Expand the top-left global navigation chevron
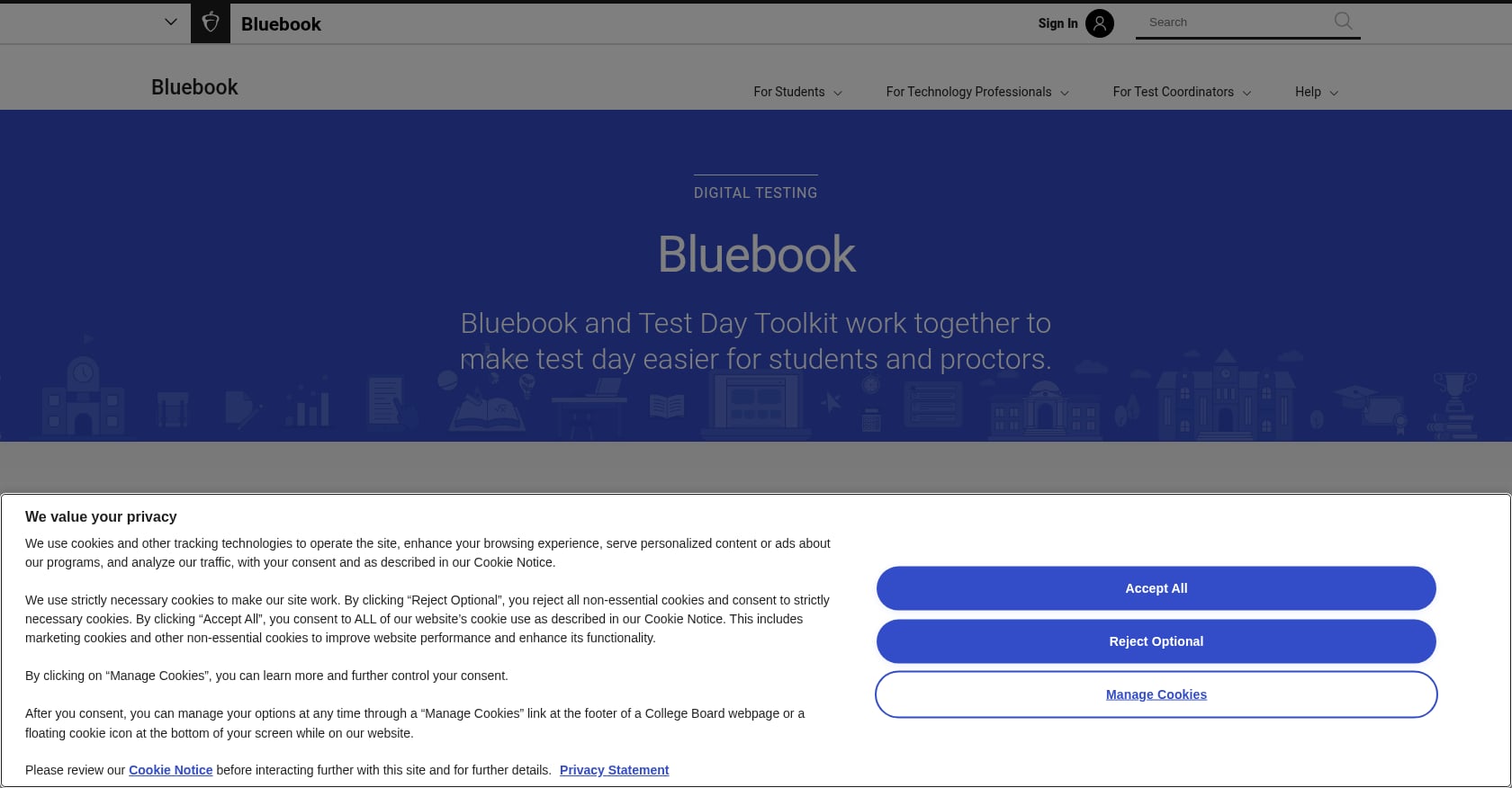 coord(171,22)
